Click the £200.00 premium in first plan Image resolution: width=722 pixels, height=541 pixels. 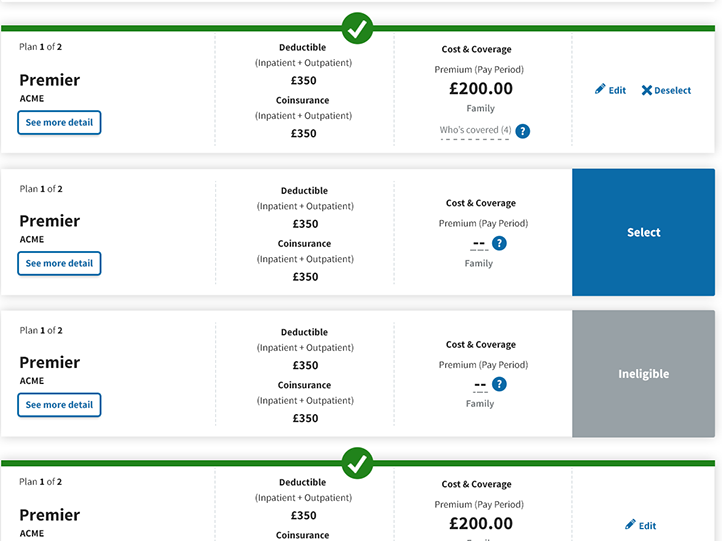[481, 88]
